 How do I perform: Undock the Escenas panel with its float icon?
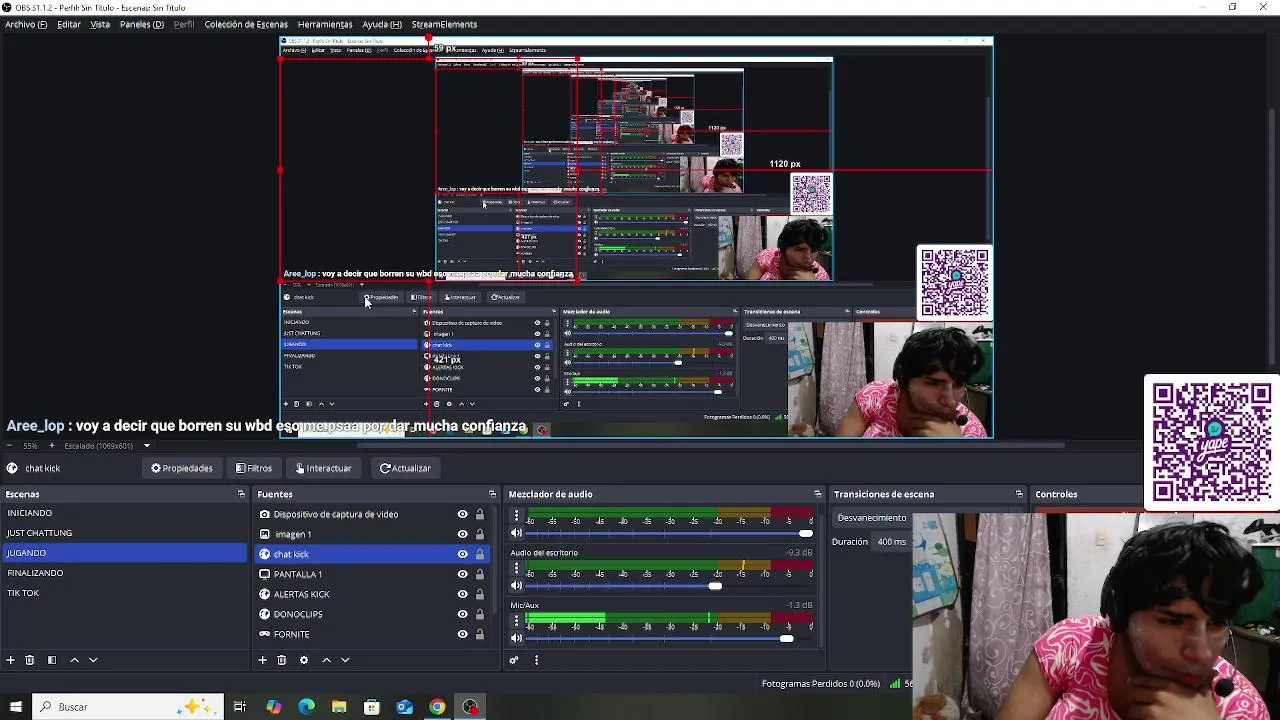(x=241, y=494)
